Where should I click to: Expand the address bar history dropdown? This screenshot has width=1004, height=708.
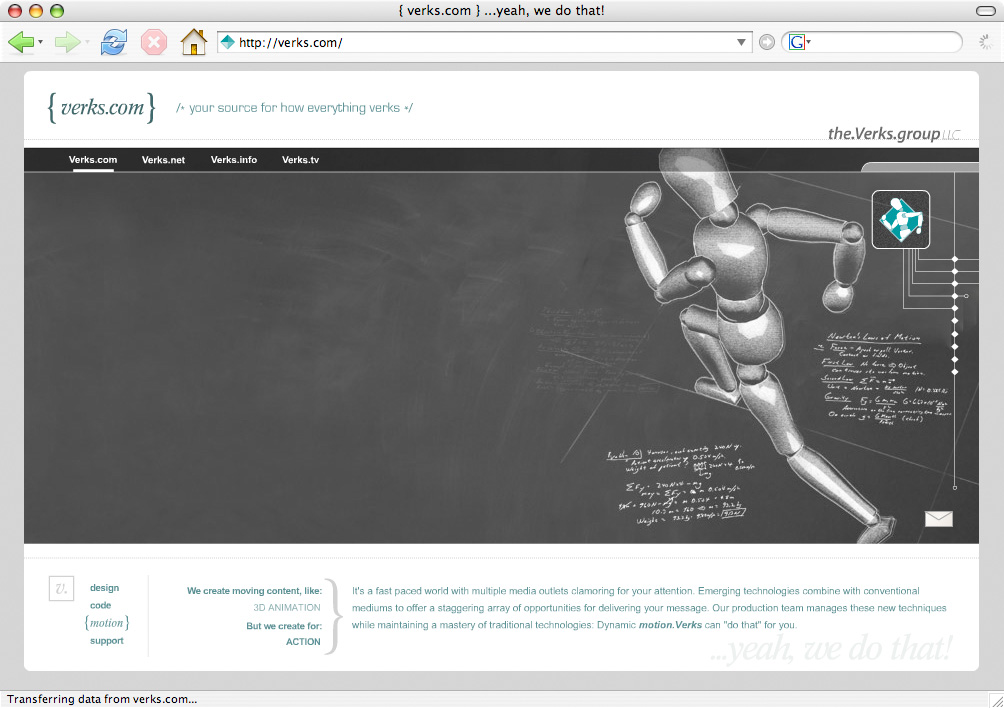click(741, 42)
